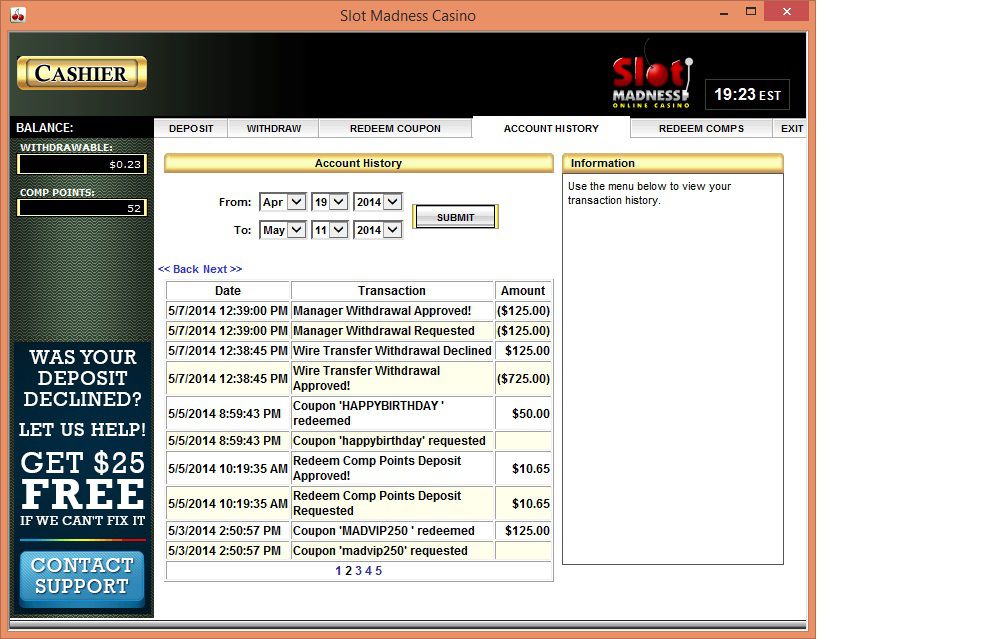Image resolution: width=1008 pixels, height=639 pixels.
Task: Click the 5/7/2014 12:38:45 PM date of Declined row
Action: pyautogui.click(x=228, y=350)
